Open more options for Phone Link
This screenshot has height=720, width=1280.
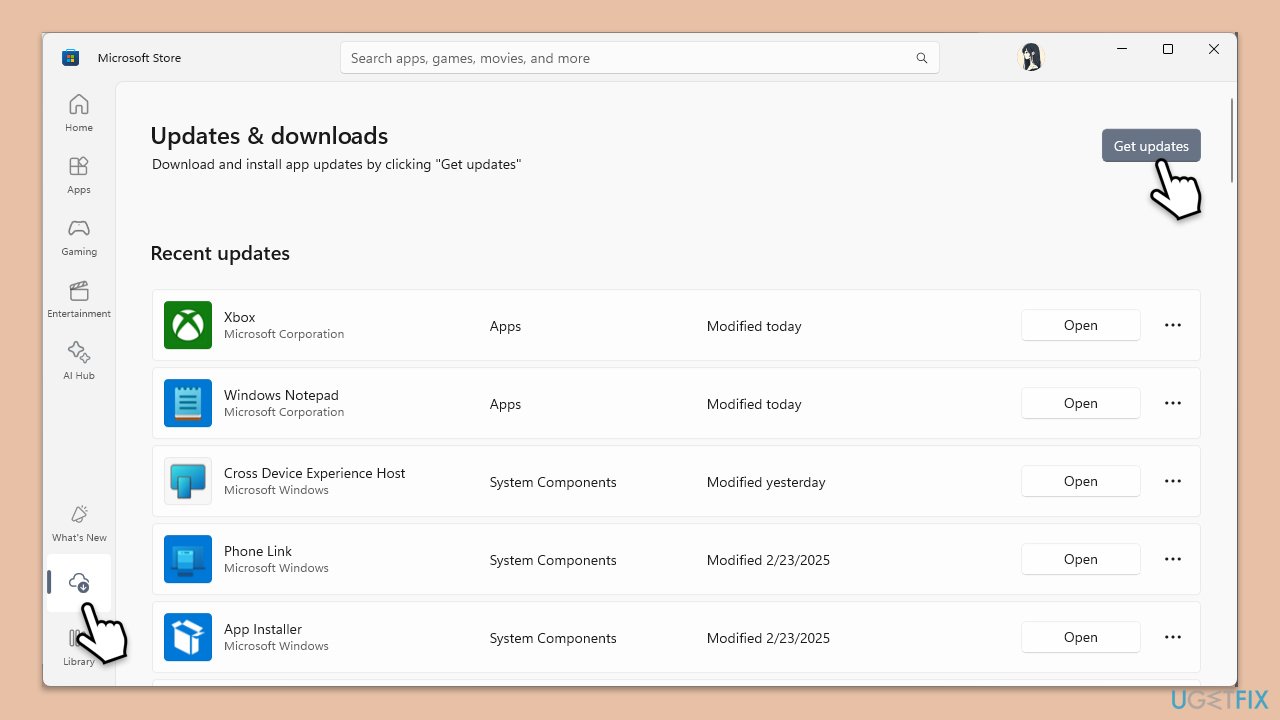pyautogui.click(x=1173, y=559)
